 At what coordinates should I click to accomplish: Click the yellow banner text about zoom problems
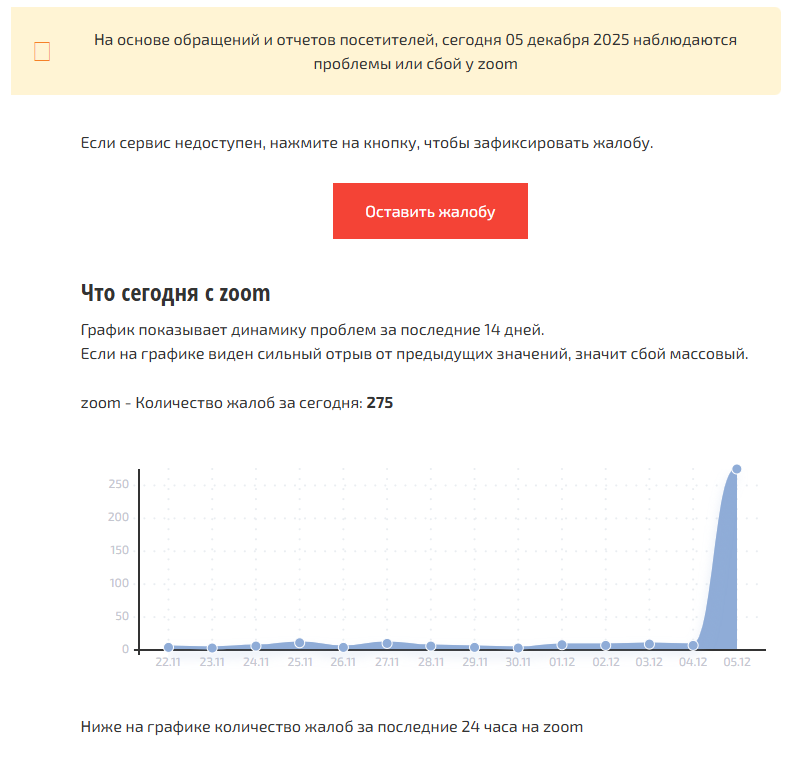(x=415, y=52)
